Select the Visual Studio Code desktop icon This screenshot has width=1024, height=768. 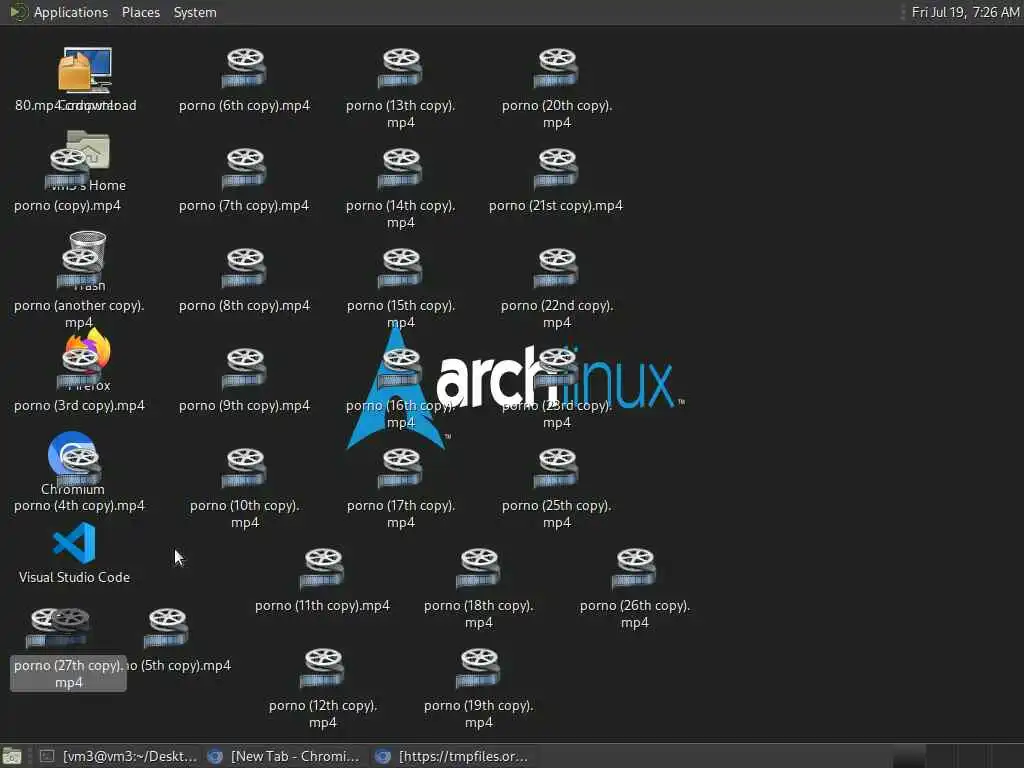tap(74, 543)
